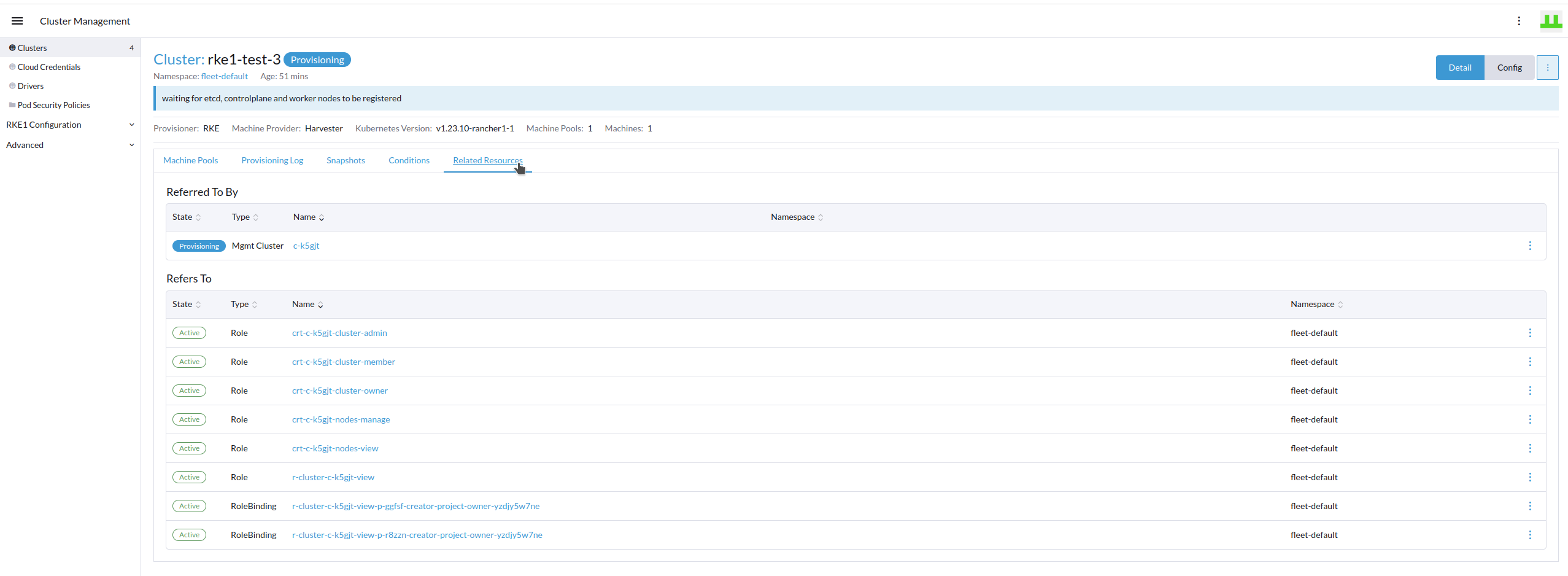The width and height of the screenshot is (1568, 576).
Task: Open row actions for c-k5gjt
Action: tap(1530, 246)
